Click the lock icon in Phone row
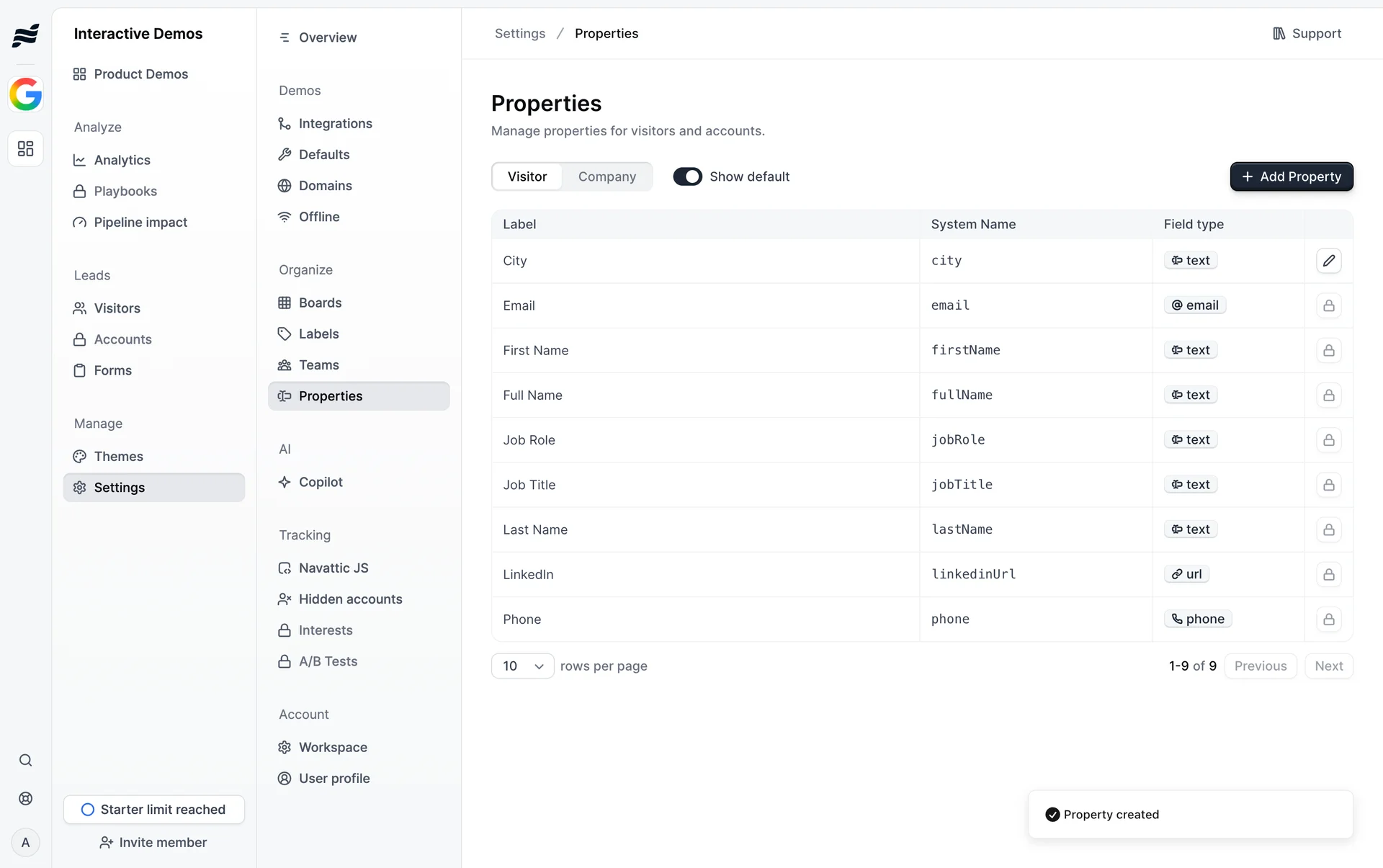This screenshot has height=868, width=1383. (1328, 619)
